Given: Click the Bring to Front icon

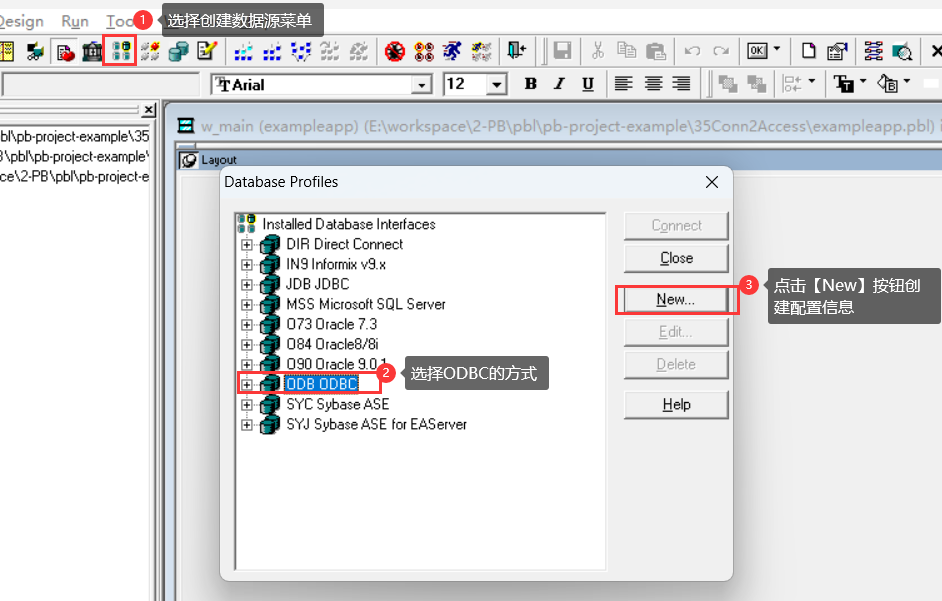Looking at the screenshot, I should 728,84.
